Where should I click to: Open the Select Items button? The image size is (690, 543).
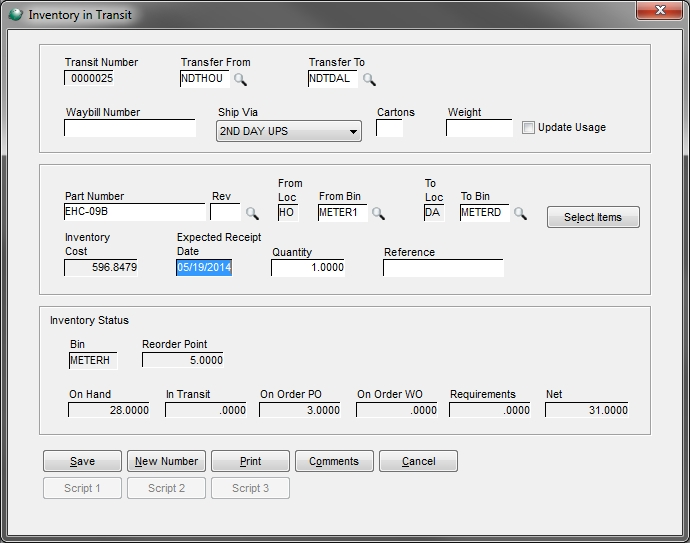pyautogui.click(x=593, y=217)
